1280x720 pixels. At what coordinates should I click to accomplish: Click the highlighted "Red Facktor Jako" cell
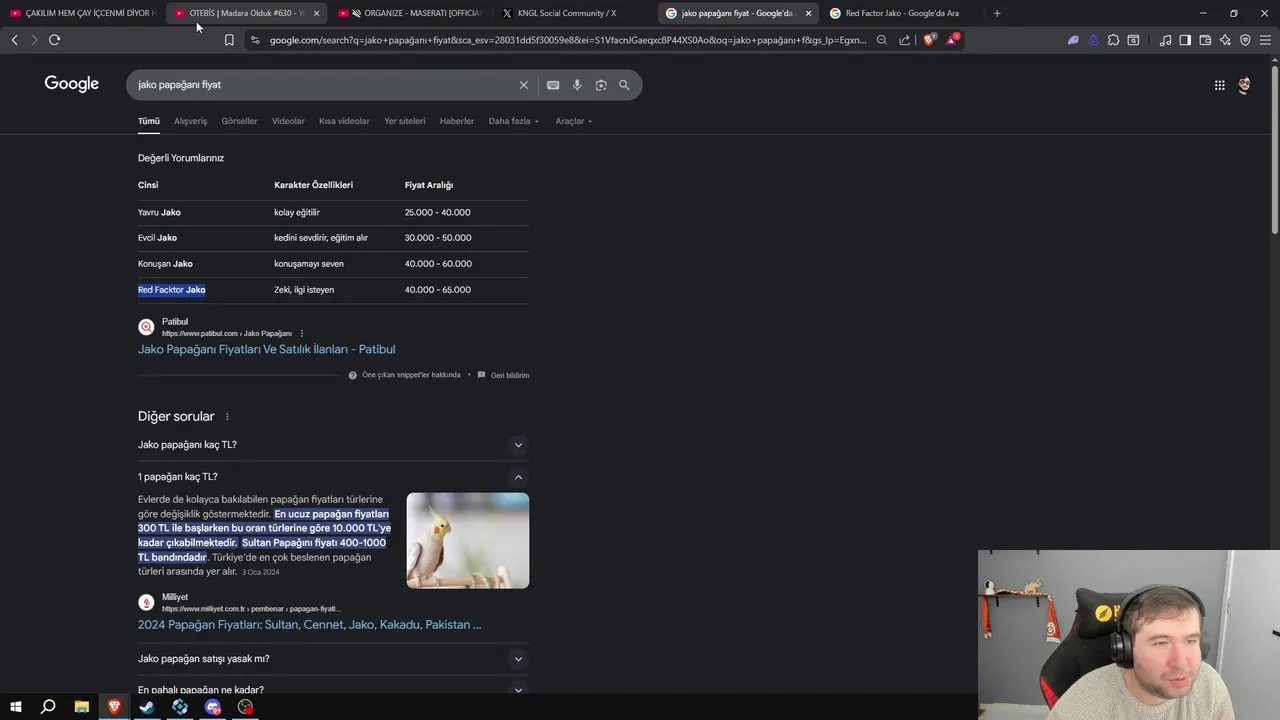pos(172,290)
